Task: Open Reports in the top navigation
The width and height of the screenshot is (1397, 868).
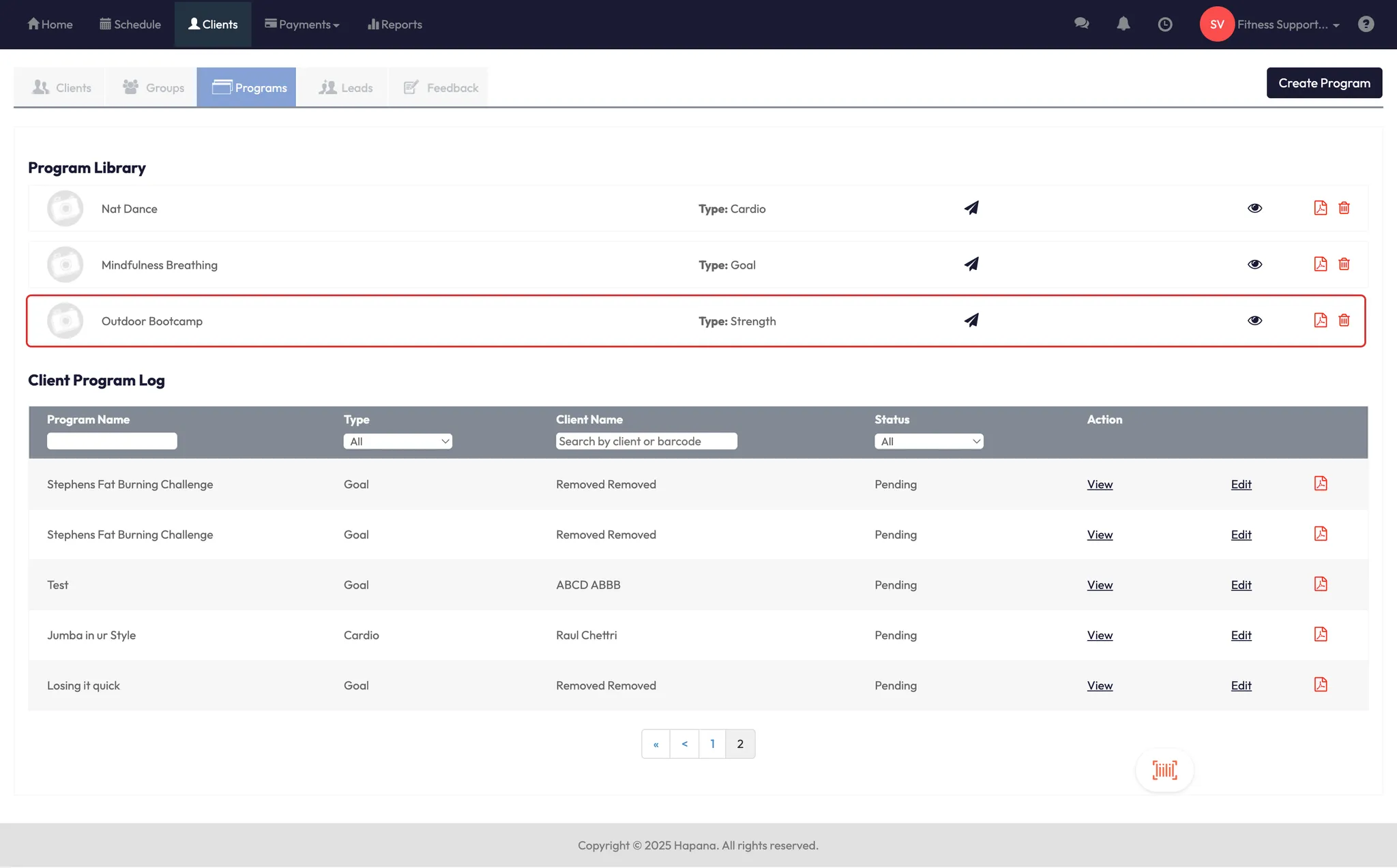Action: tap(395, 25)
